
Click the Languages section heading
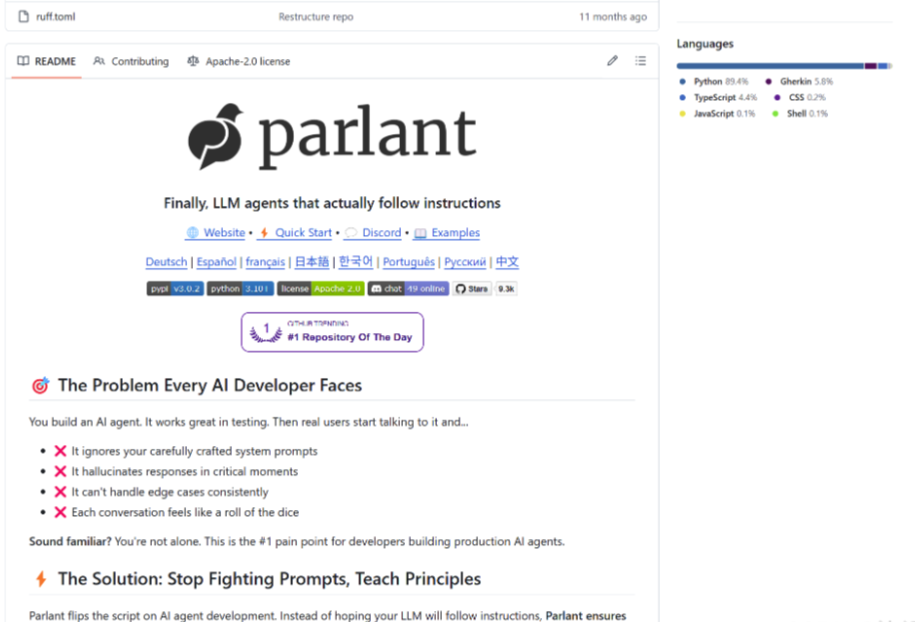click(x=705, y=44)
